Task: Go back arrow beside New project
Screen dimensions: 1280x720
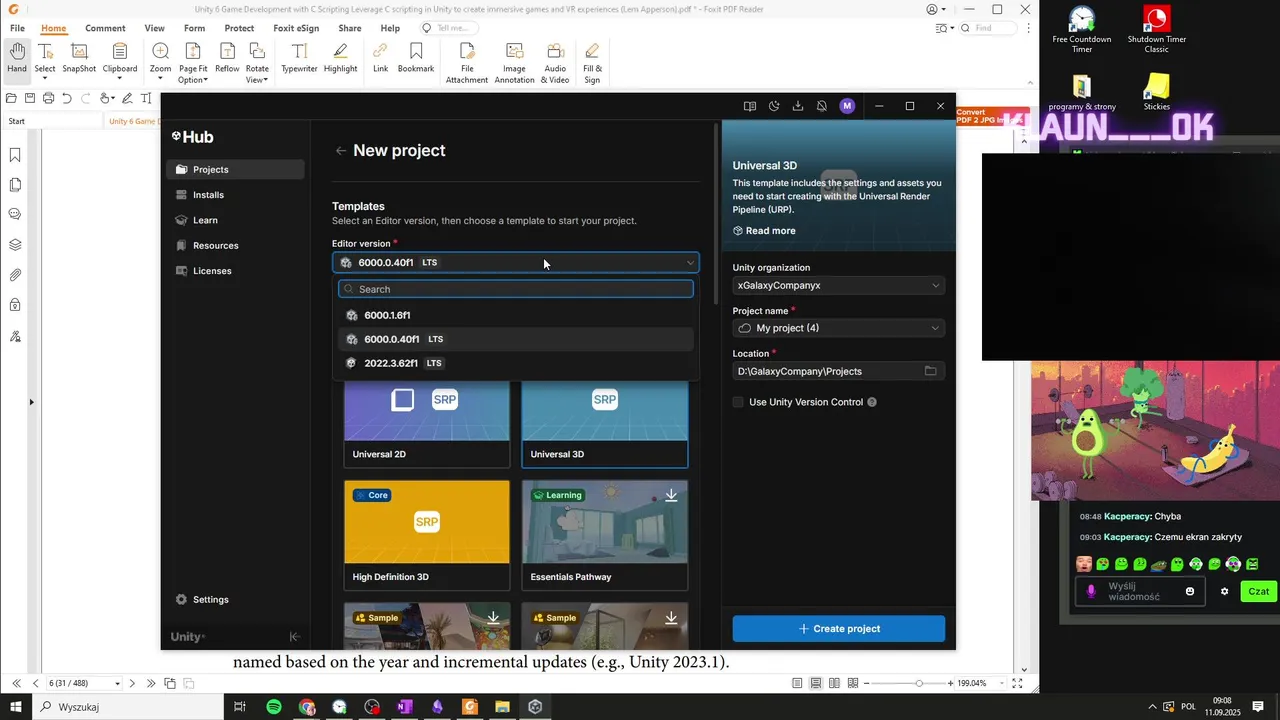Action: (x=341, y=151)
